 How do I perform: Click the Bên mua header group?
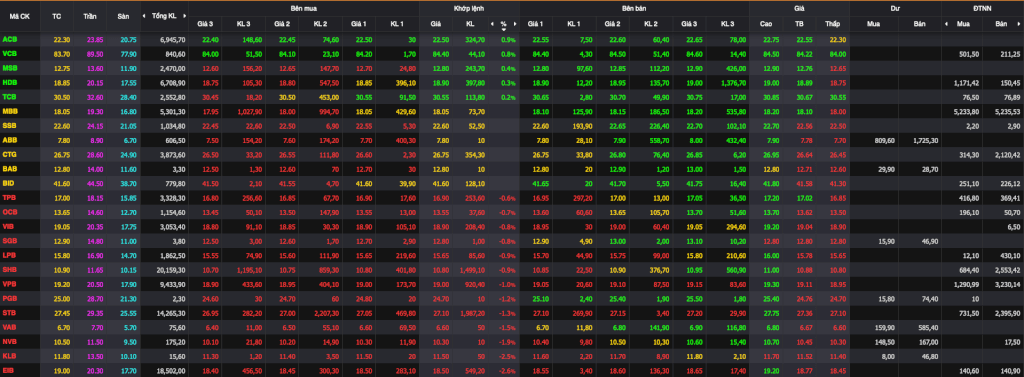[303, 8]
